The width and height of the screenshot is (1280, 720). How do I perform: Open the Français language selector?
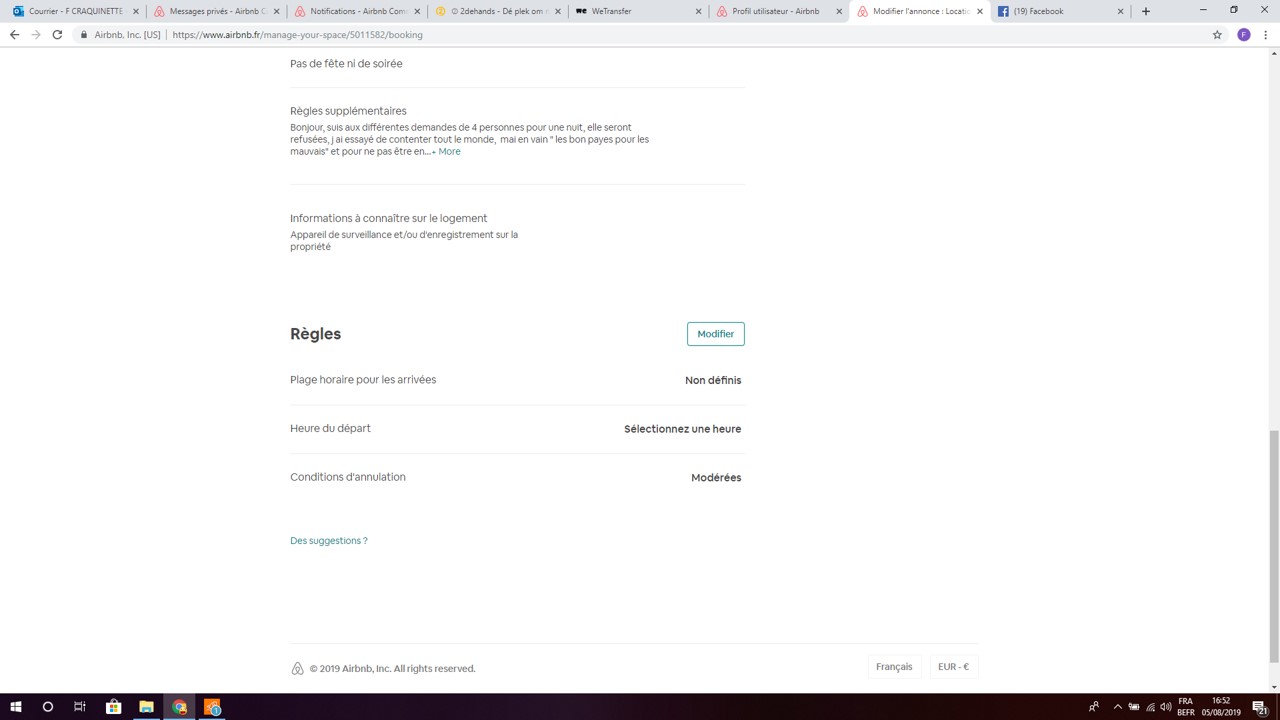pyautogui.click(x=893, y=666)
